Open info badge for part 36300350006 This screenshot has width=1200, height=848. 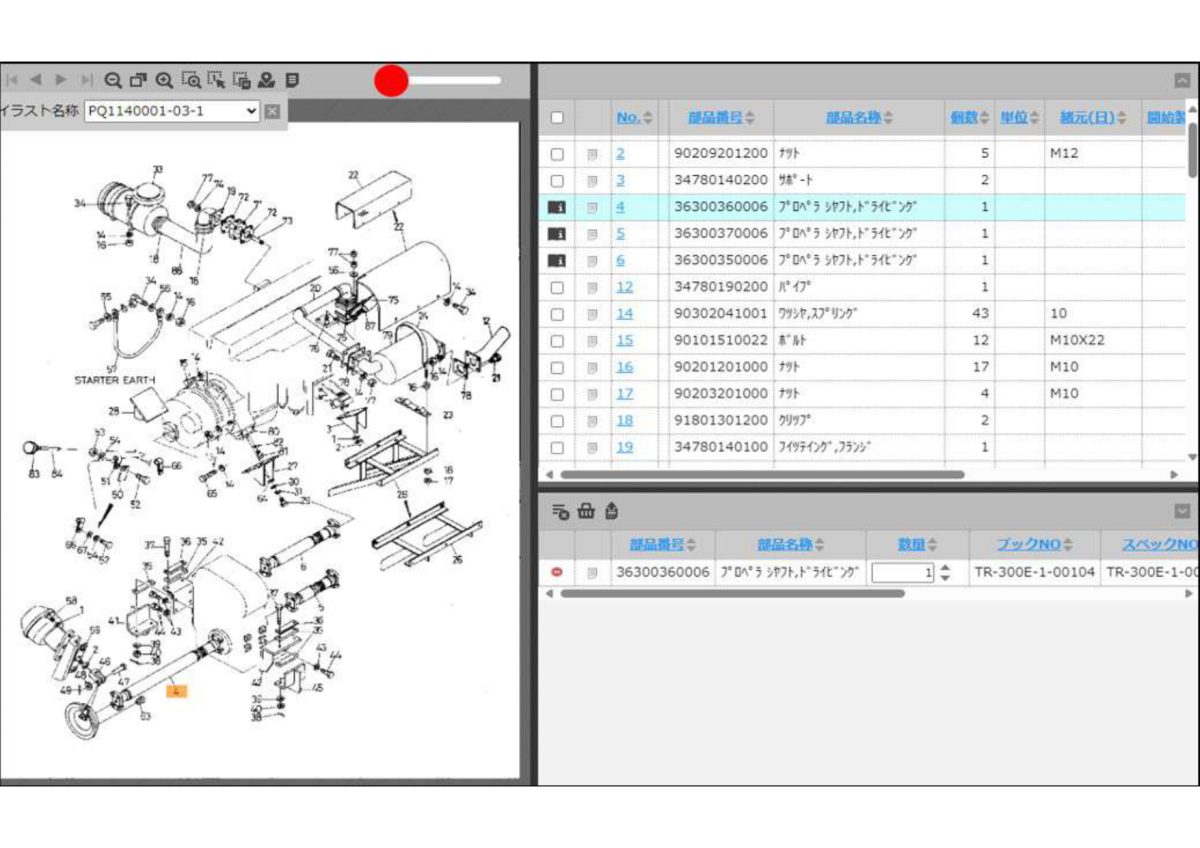coord(557,260)
